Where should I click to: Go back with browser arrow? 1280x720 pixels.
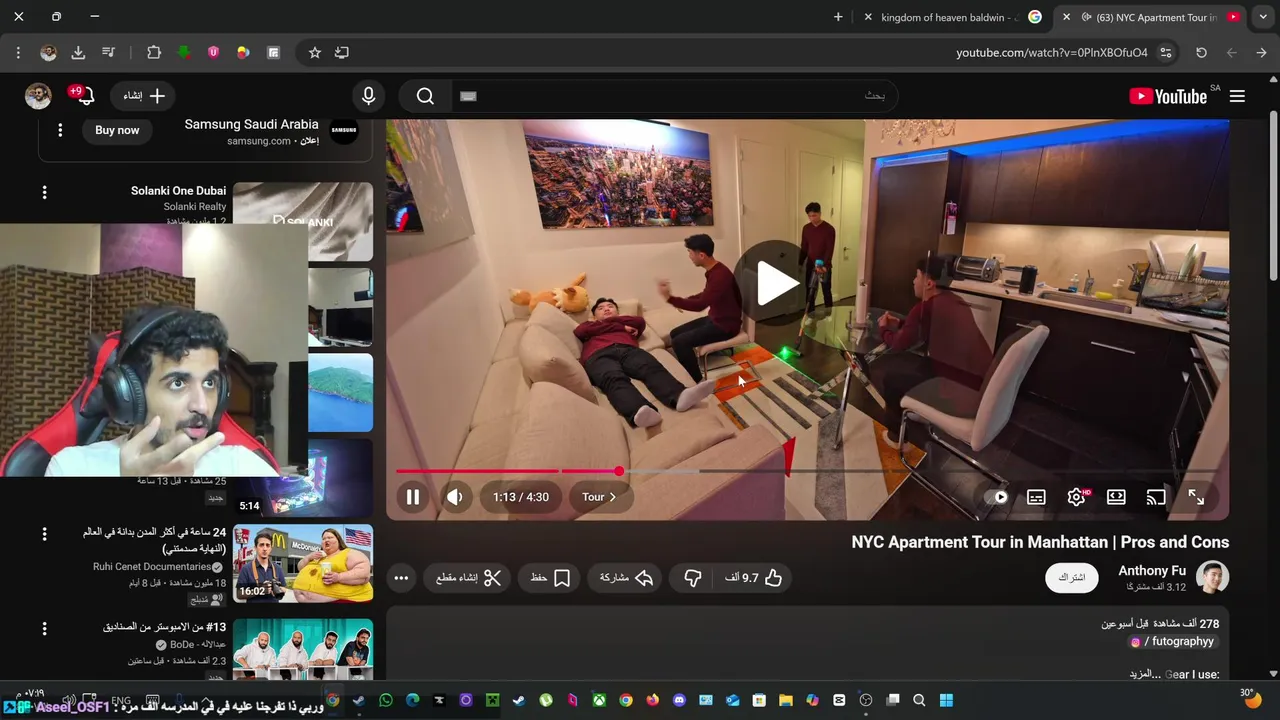pyautogui.click(x=1261, y=53)
